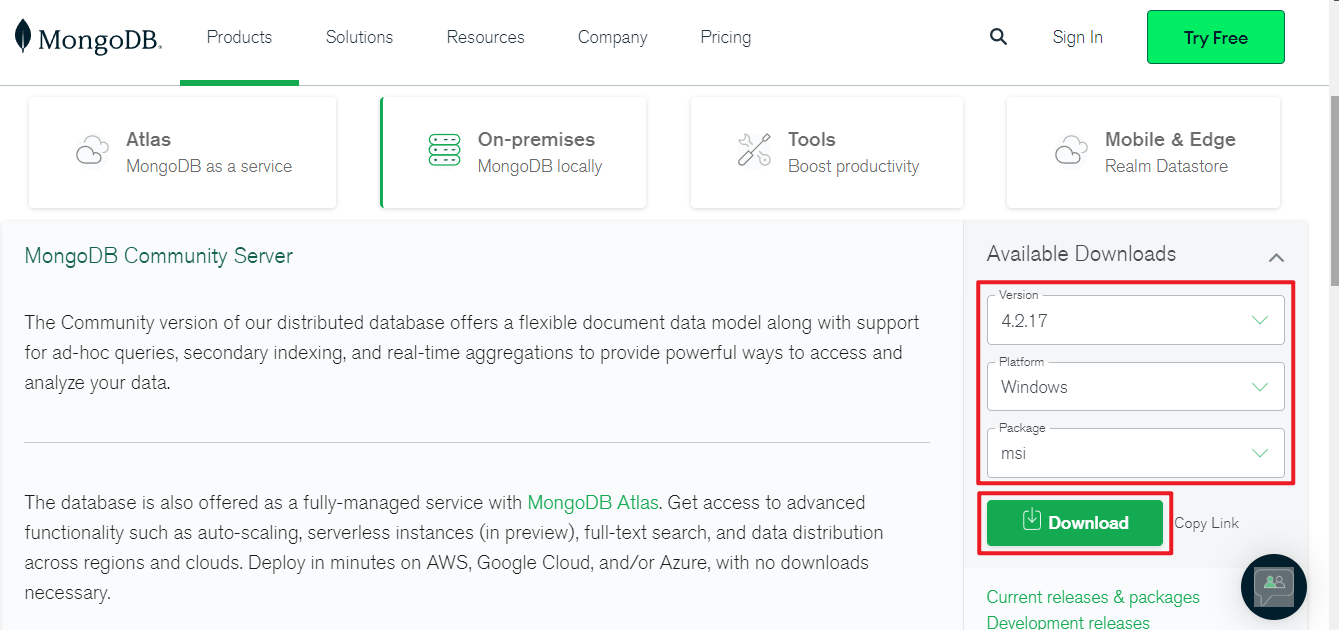This screenshot has height=630, width=1339.
Task: Open the Platform Windows dropdown
Action: (x=1135, y=387)
